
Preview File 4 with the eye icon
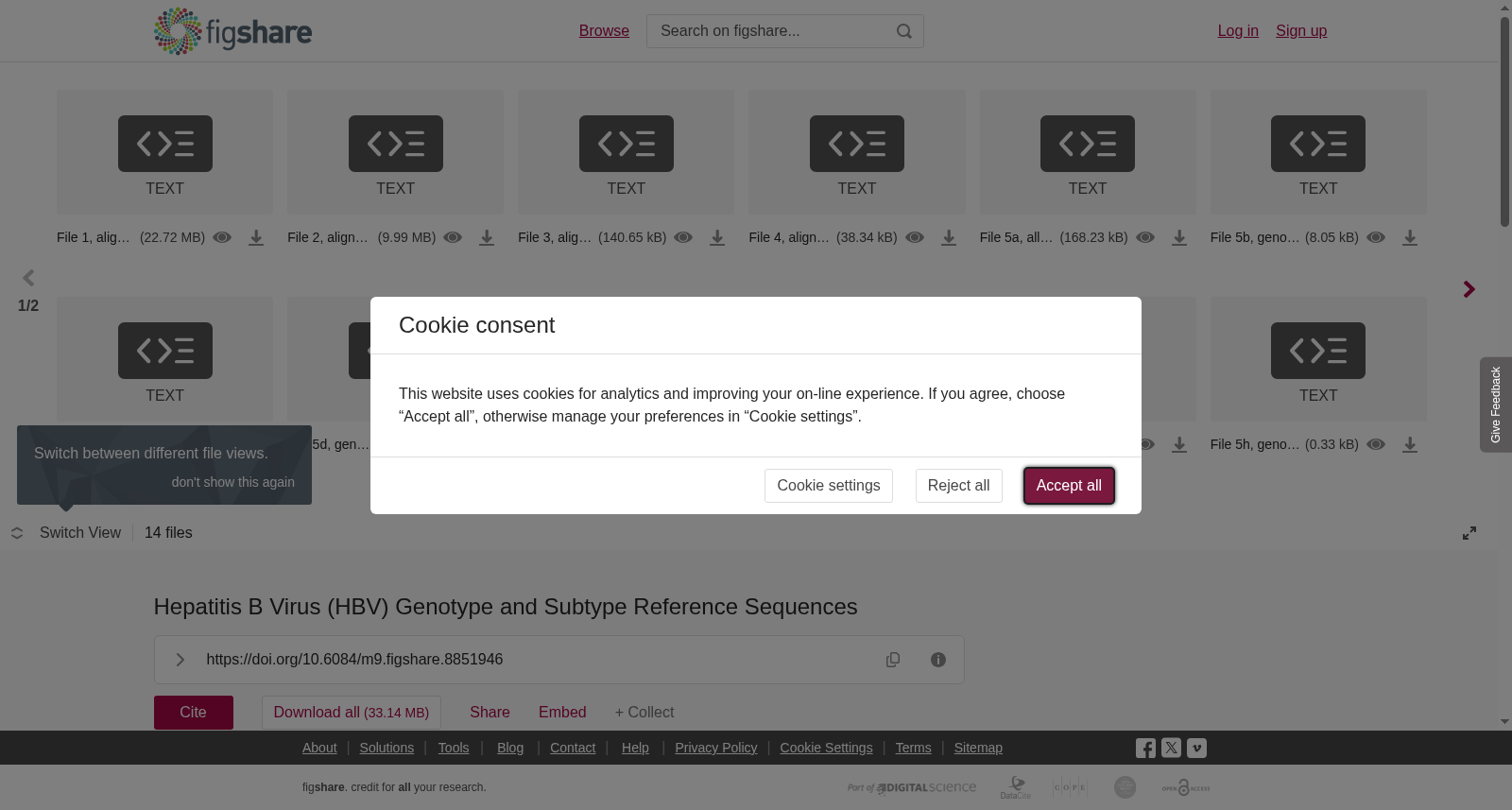pos(915,237)
